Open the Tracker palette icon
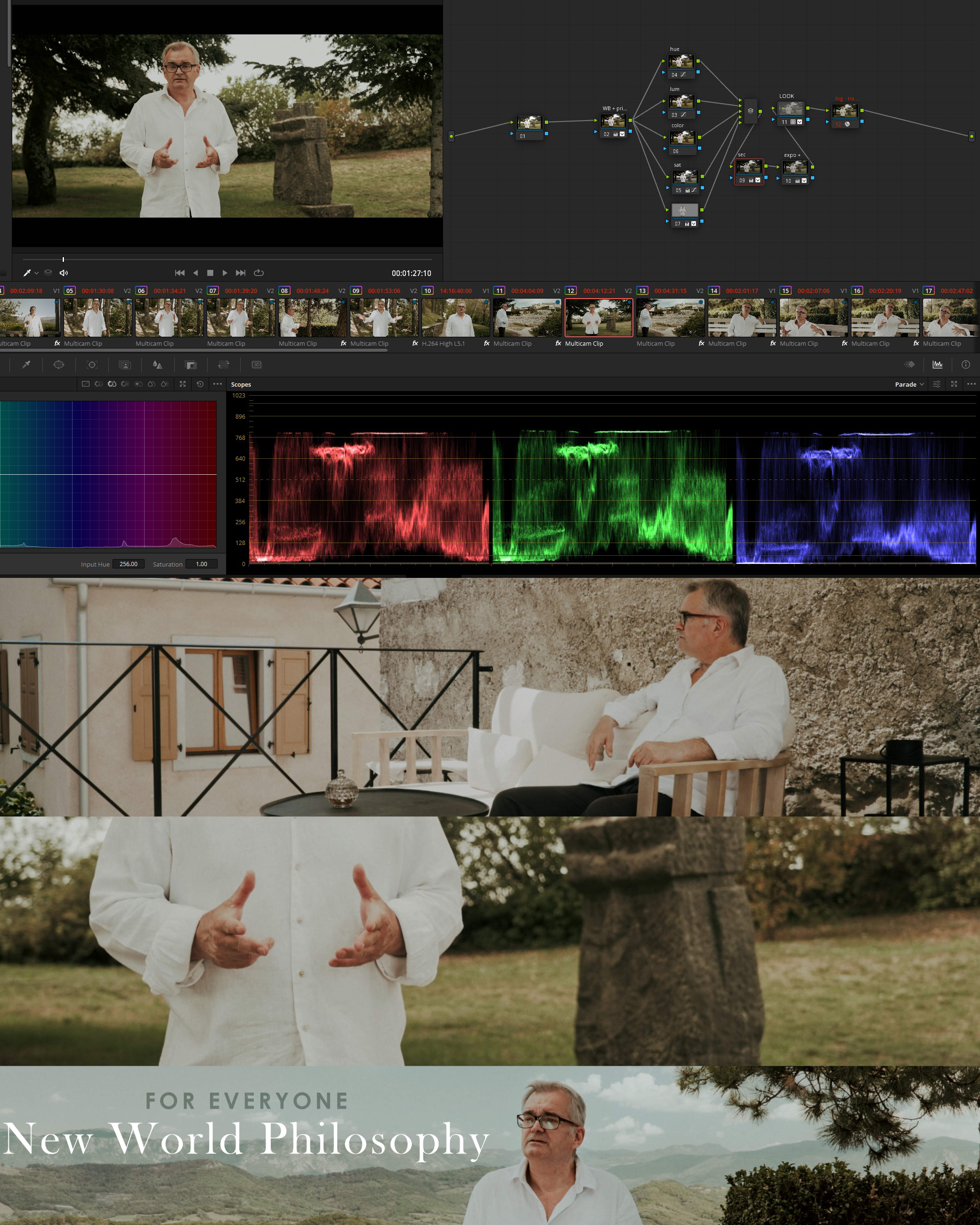Viewport: 980px width, 1225px height. 91,365
